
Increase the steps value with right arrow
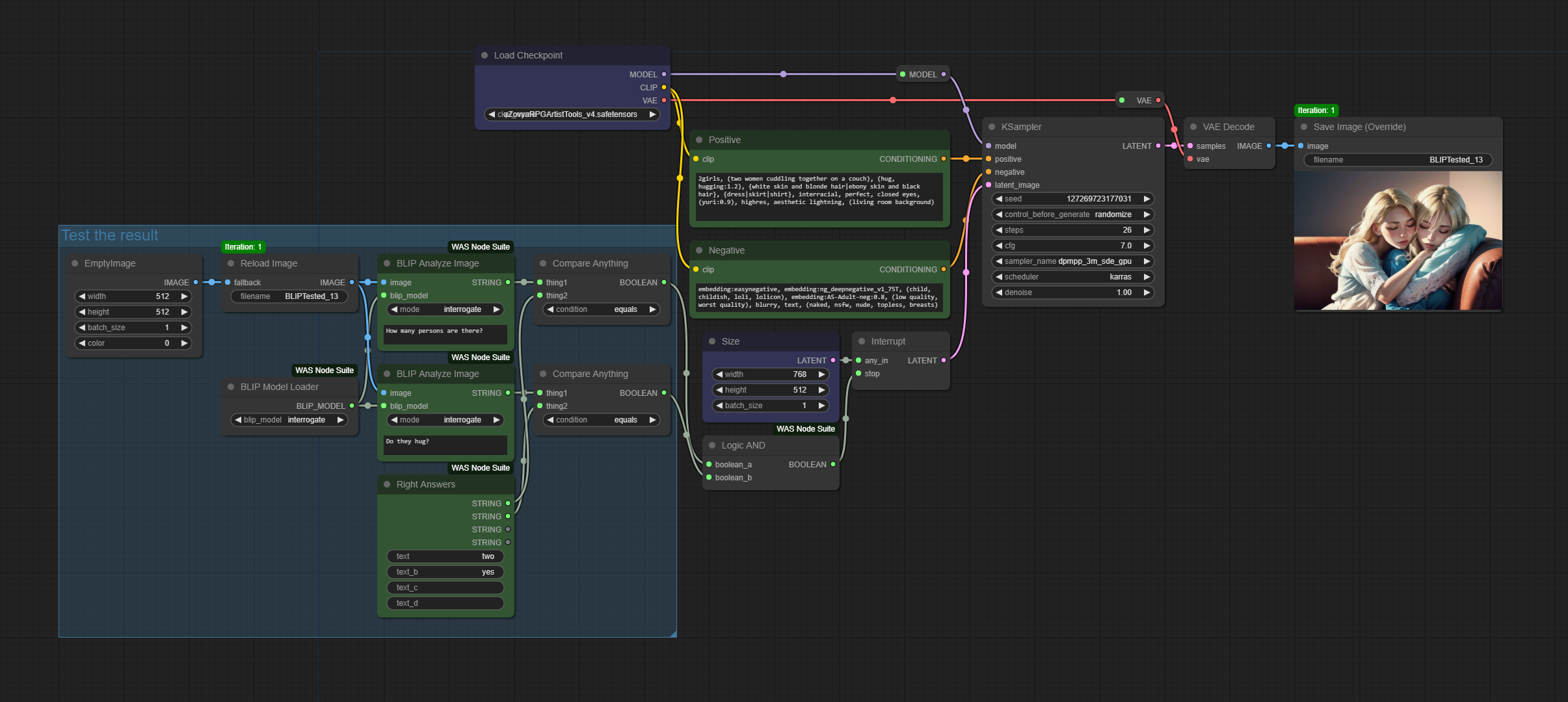pyautogui.click(x=1147, y=230)
